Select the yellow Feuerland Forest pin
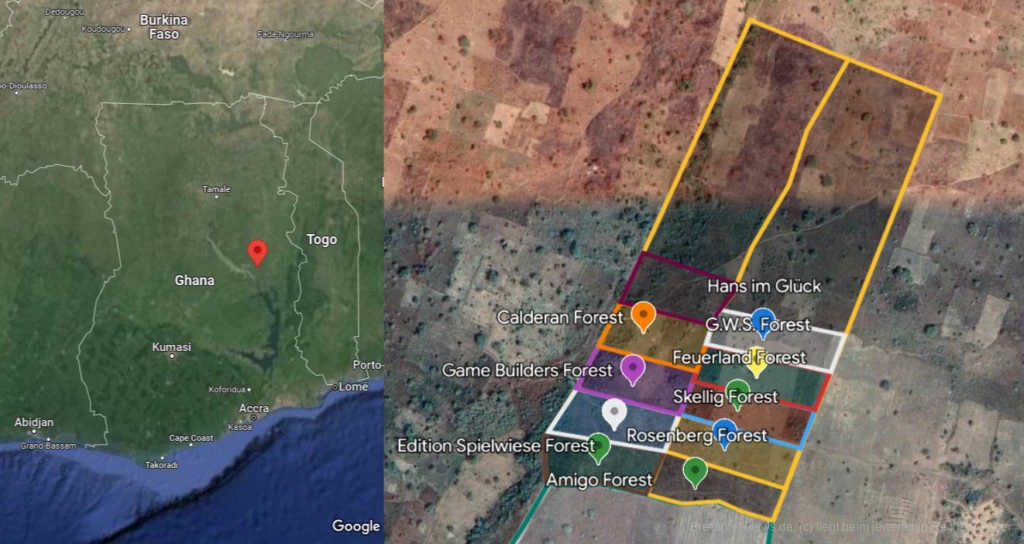The height and width of the screenshot is (544, 1024). click(756, 360)
